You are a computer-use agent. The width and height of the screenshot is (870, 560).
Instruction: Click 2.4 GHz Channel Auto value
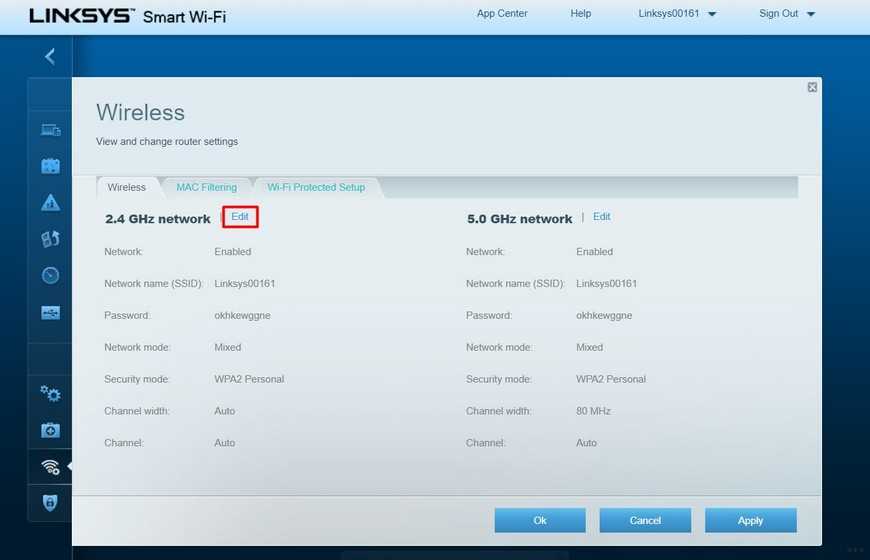pyautogui.click(x=225, y=443)
